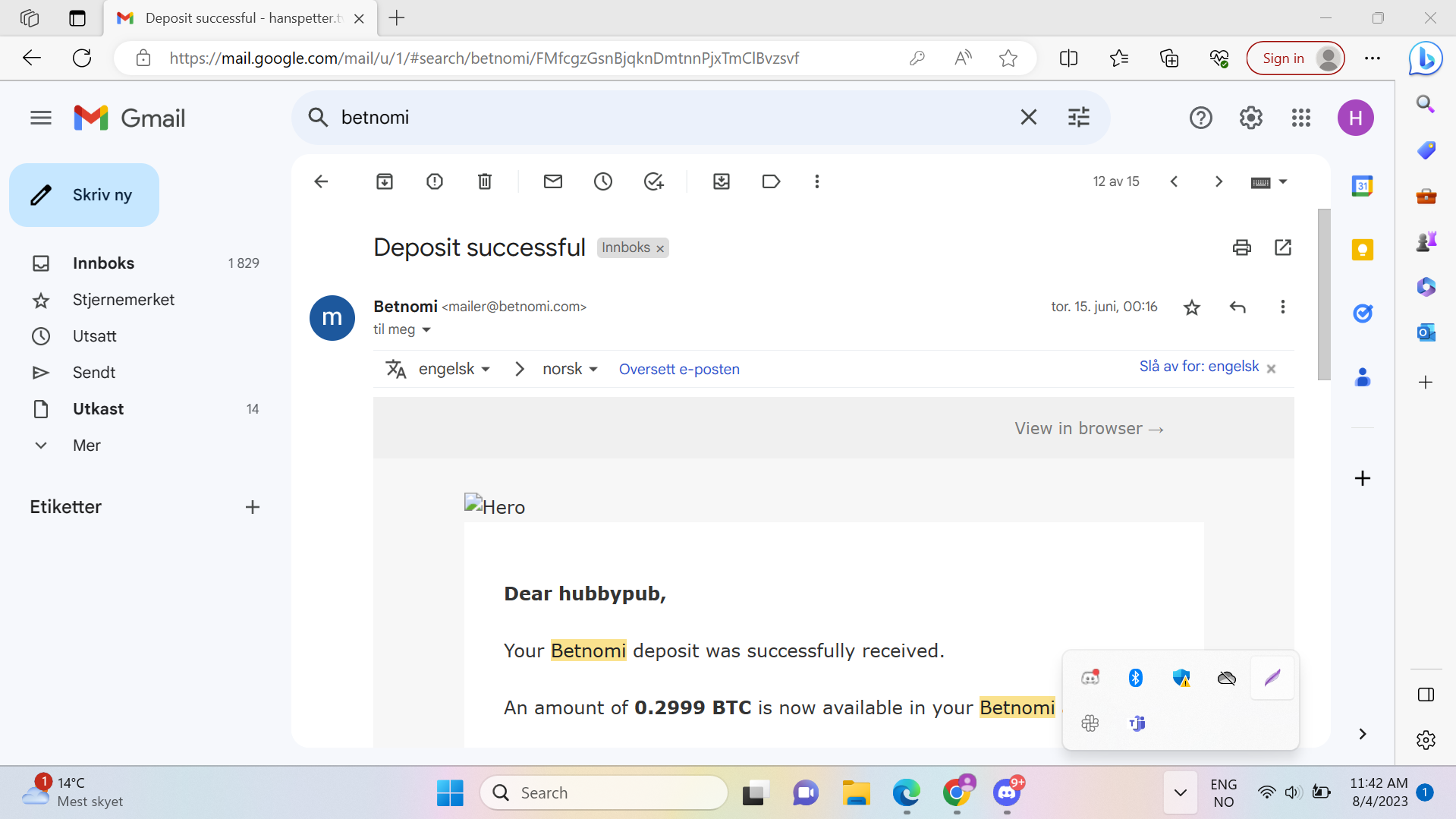Toggle Gmail main menu hamburger

coord(41,118)
